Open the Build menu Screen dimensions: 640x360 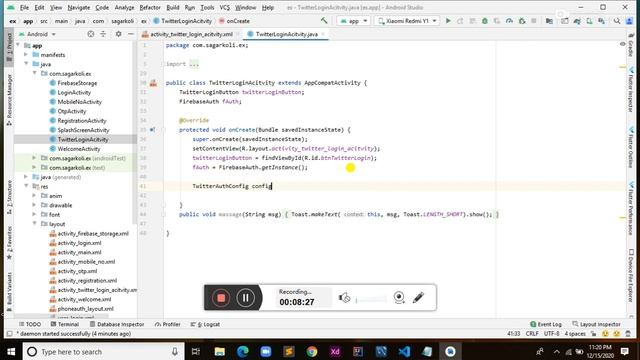coord(173,7)
